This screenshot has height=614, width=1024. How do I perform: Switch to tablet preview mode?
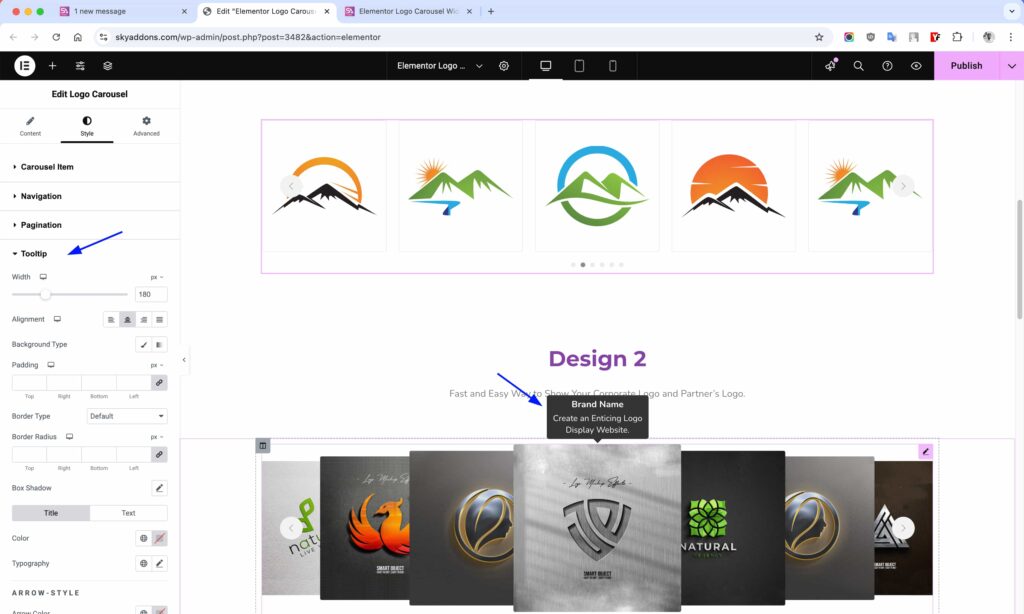[579, 65]
